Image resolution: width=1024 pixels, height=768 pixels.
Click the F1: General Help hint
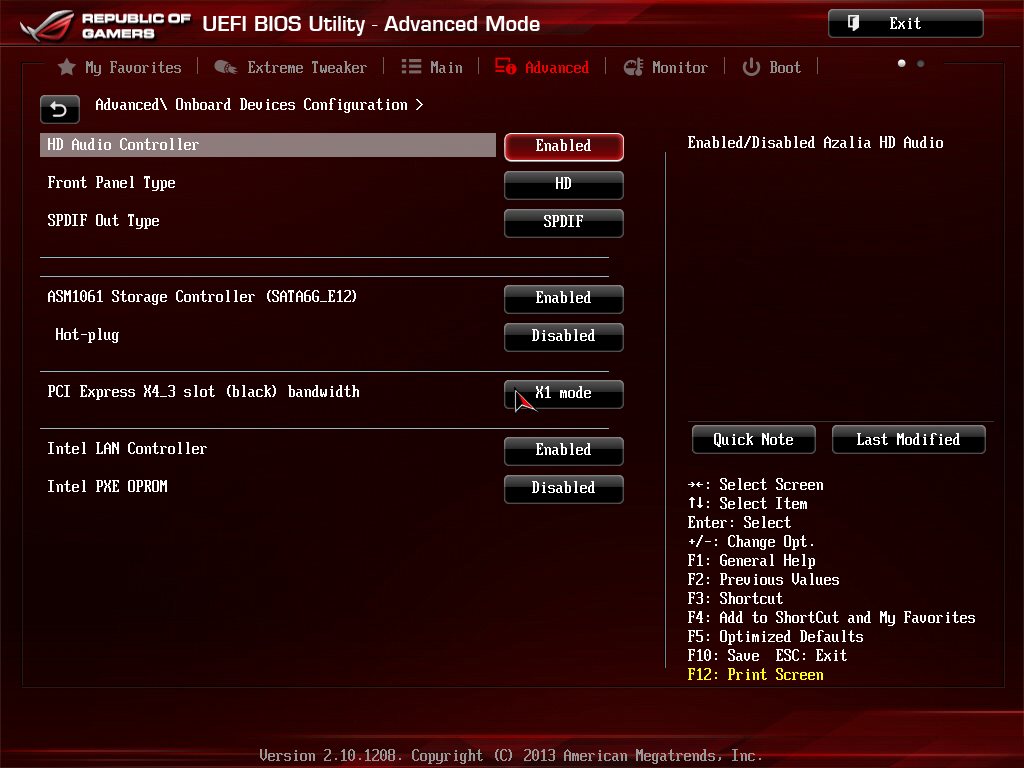coord(751,561)
